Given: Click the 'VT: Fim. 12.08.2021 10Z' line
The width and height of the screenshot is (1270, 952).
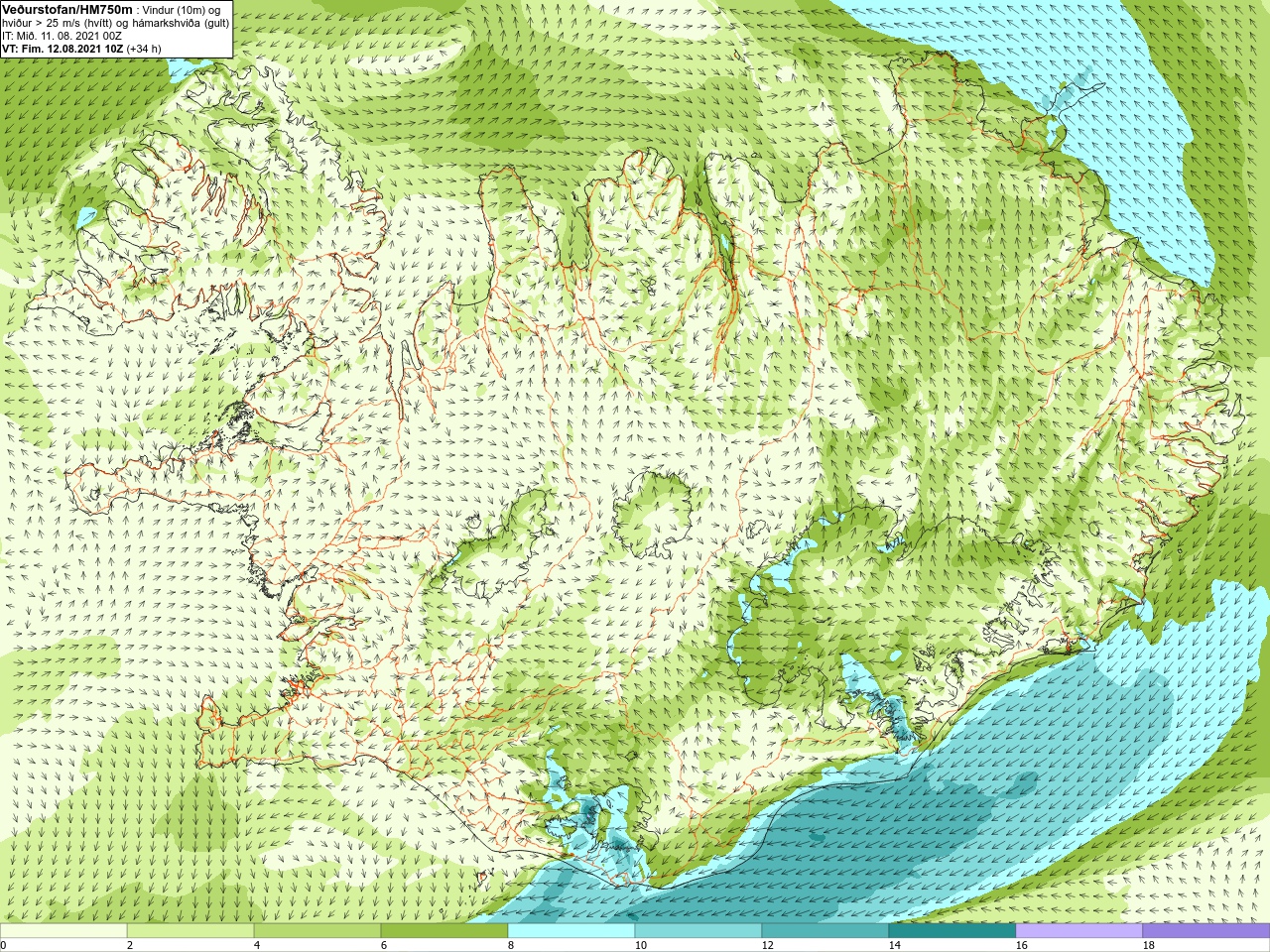Looking at the screenshot, I should [x=63, y=49].
